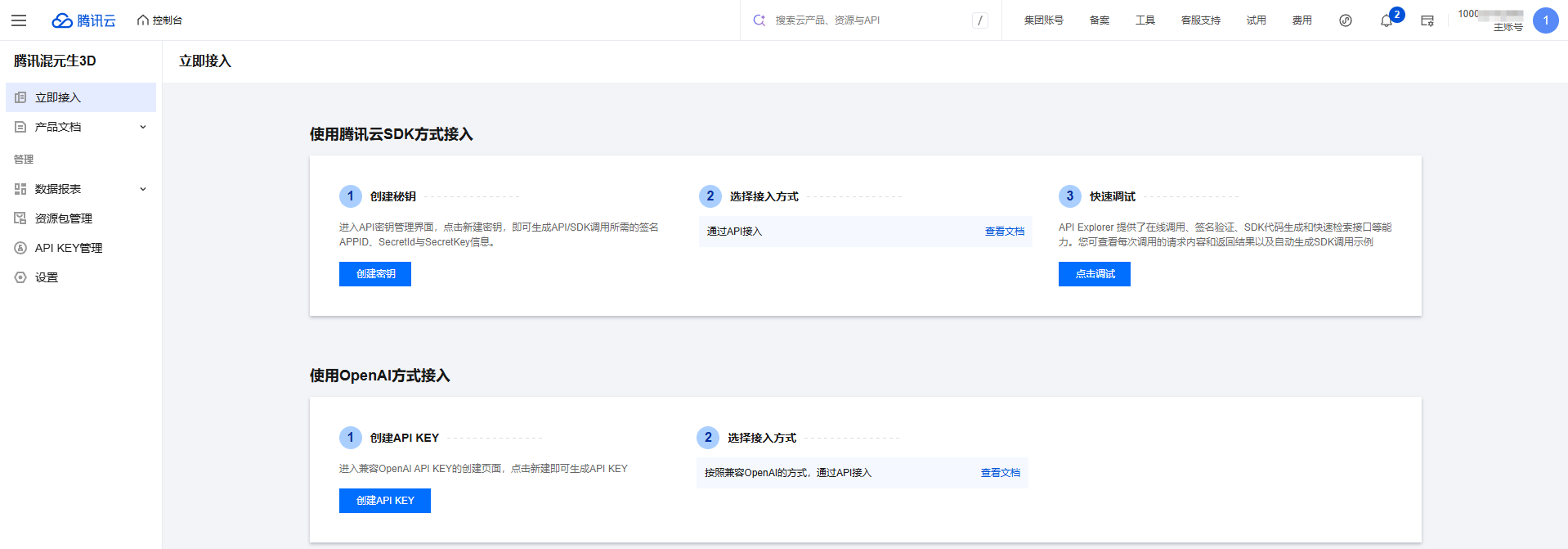Click the 使用OpenAI方式接入 heading
The width and height of the screenshot is (1568, 549).
pos(379,376)
